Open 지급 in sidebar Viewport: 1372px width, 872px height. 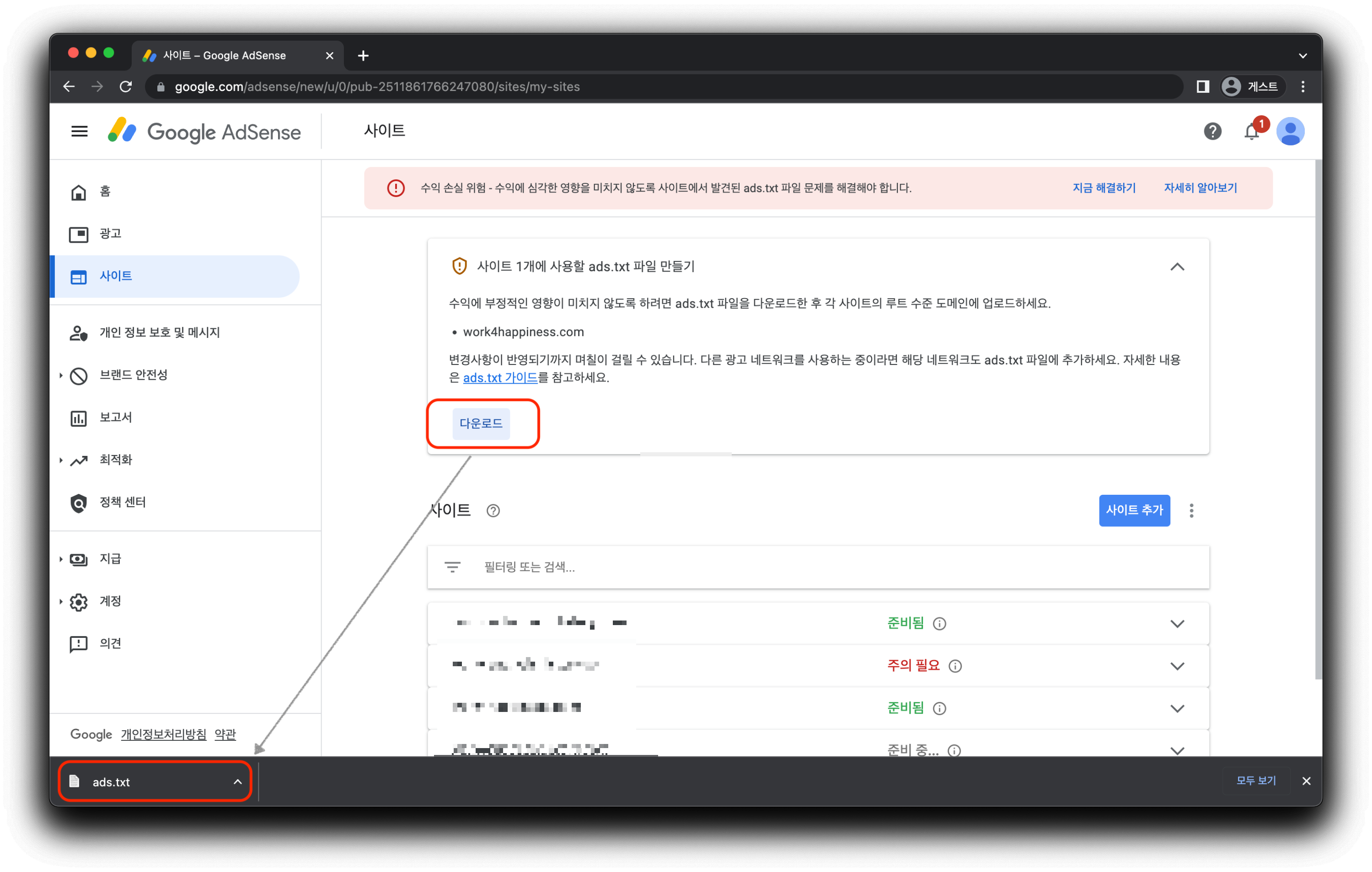(x=110, y=559)
